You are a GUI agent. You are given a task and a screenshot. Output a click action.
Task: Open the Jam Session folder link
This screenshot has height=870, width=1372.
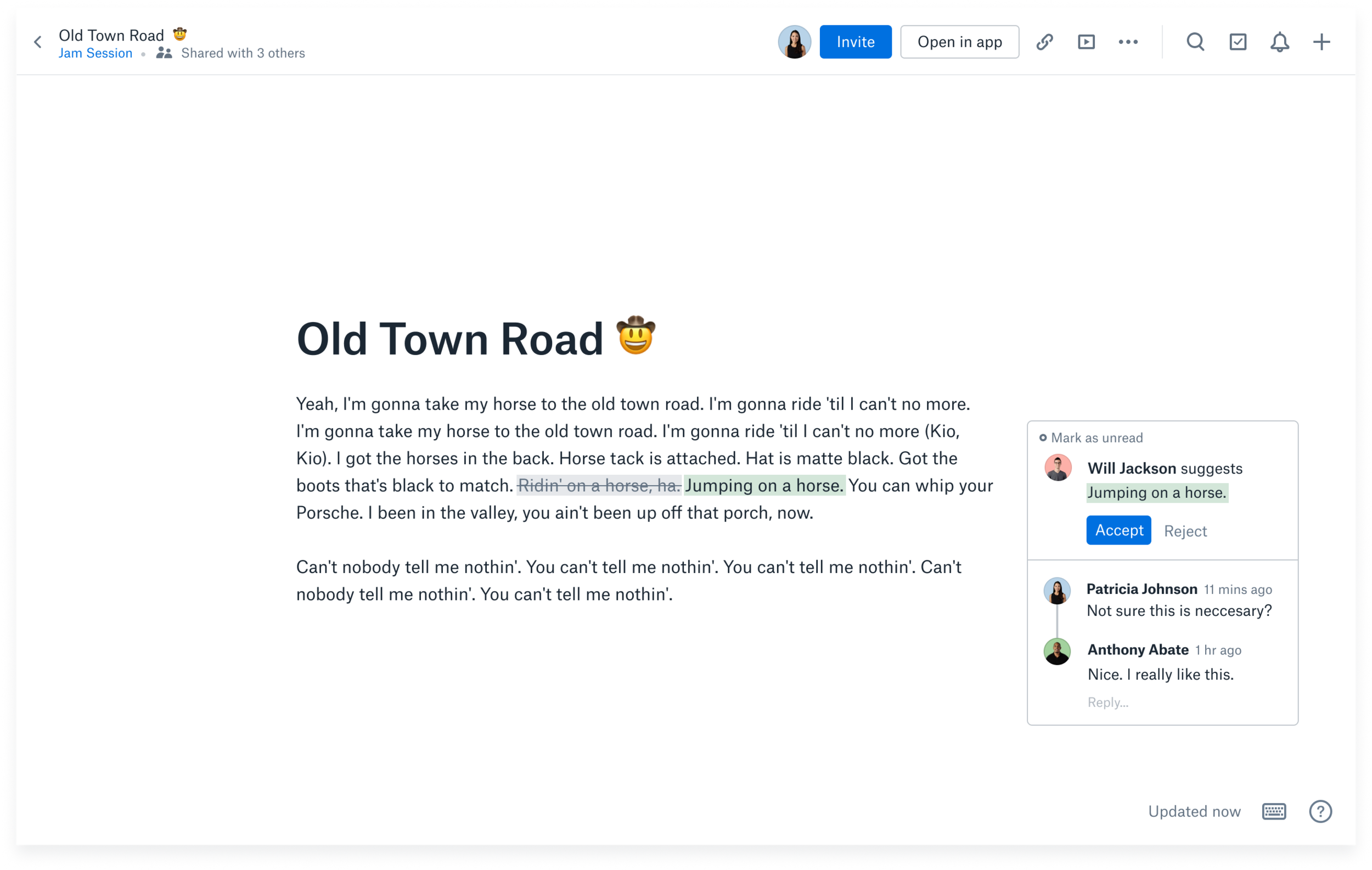95,53
